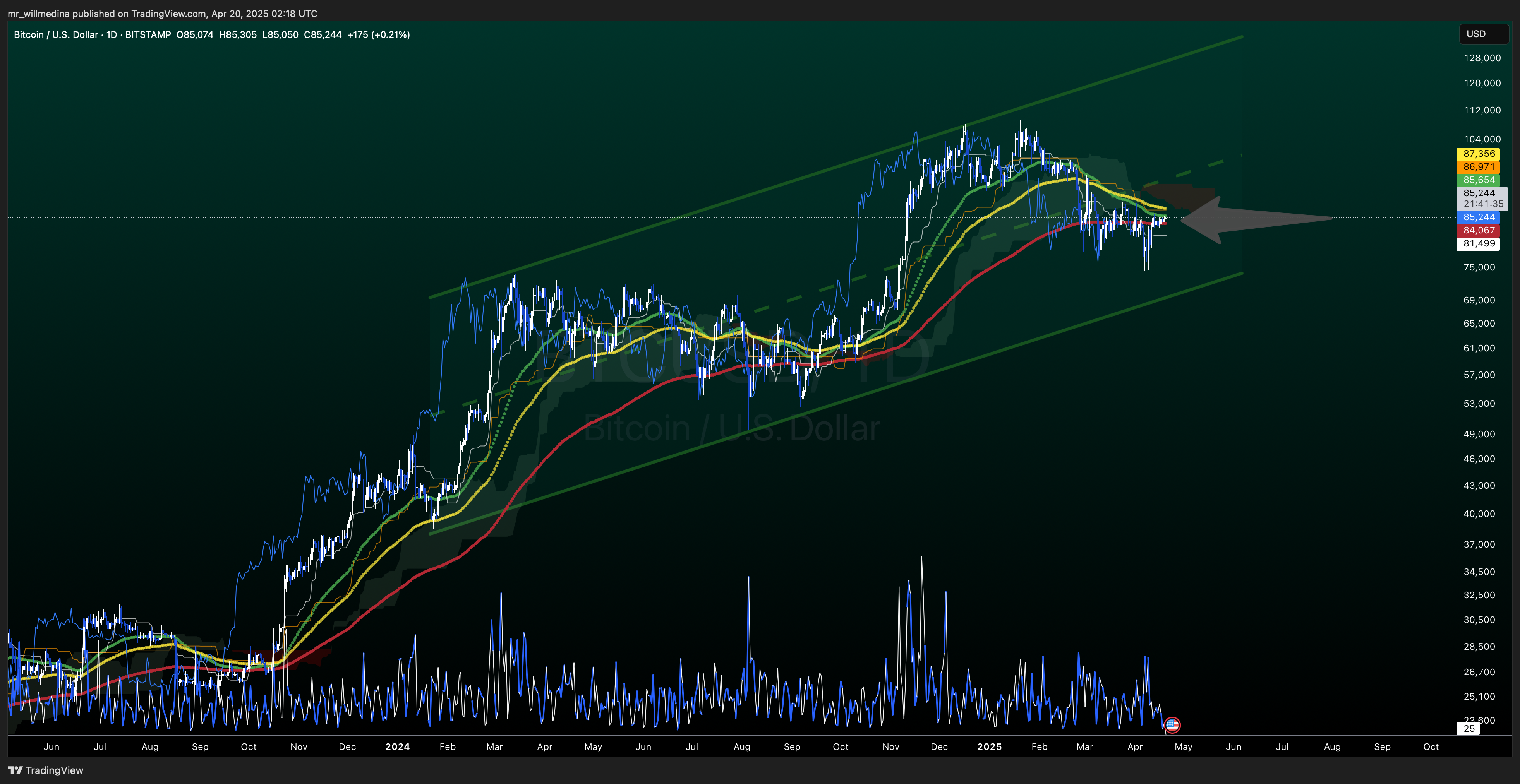Screen dimensions: 1520x784
Task: Click the yellow 87,356 price tag
Action: coord(1479,153)
